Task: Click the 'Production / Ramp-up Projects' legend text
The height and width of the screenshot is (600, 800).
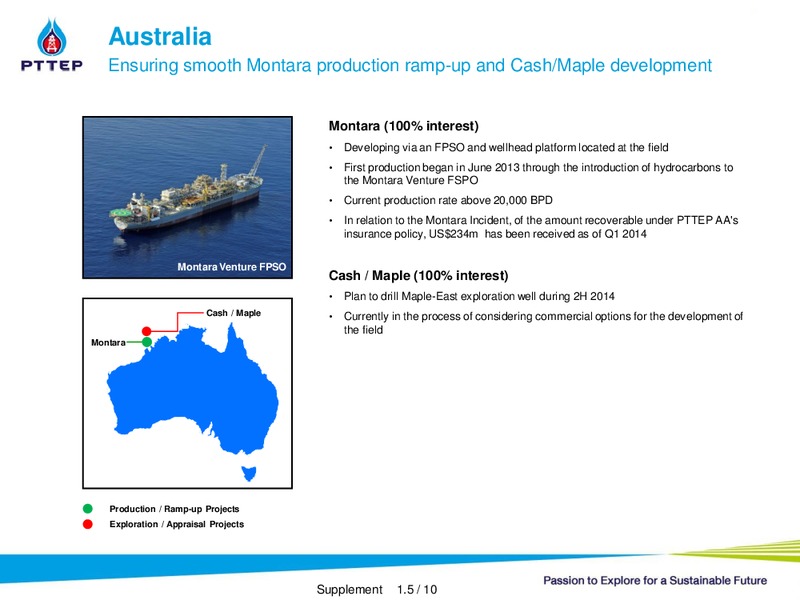Action: [174, 509]
